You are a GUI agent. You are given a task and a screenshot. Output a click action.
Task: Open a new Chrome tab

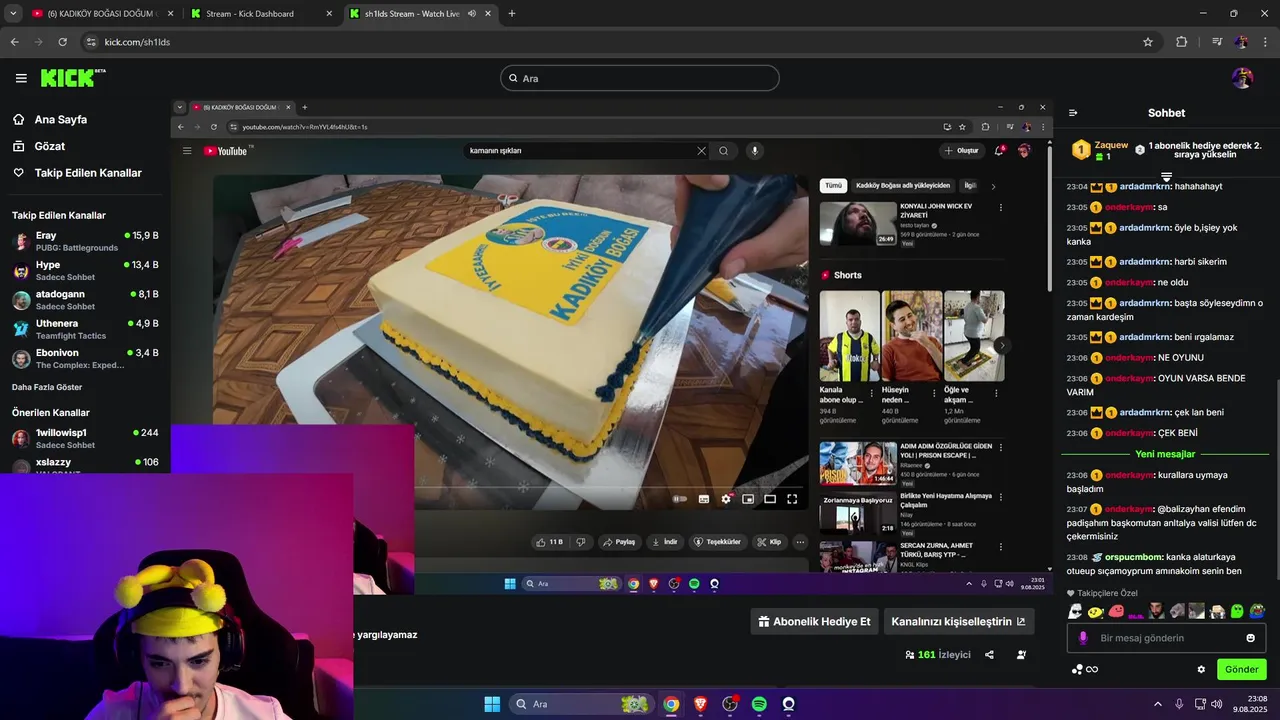(x=512, y=14)
